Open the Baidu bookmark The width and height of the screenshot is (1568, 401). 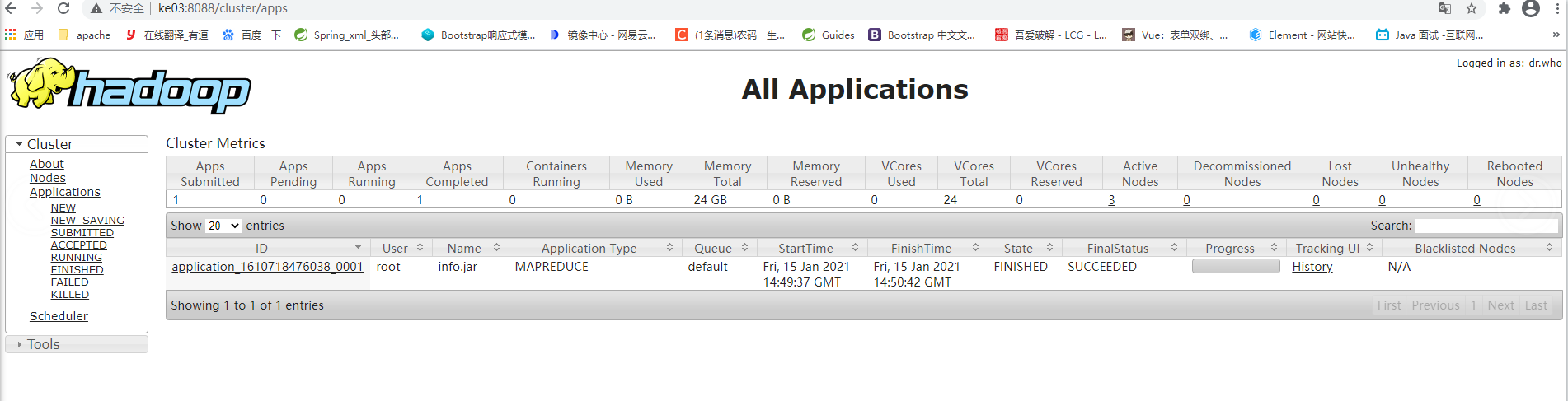point(251,35)
